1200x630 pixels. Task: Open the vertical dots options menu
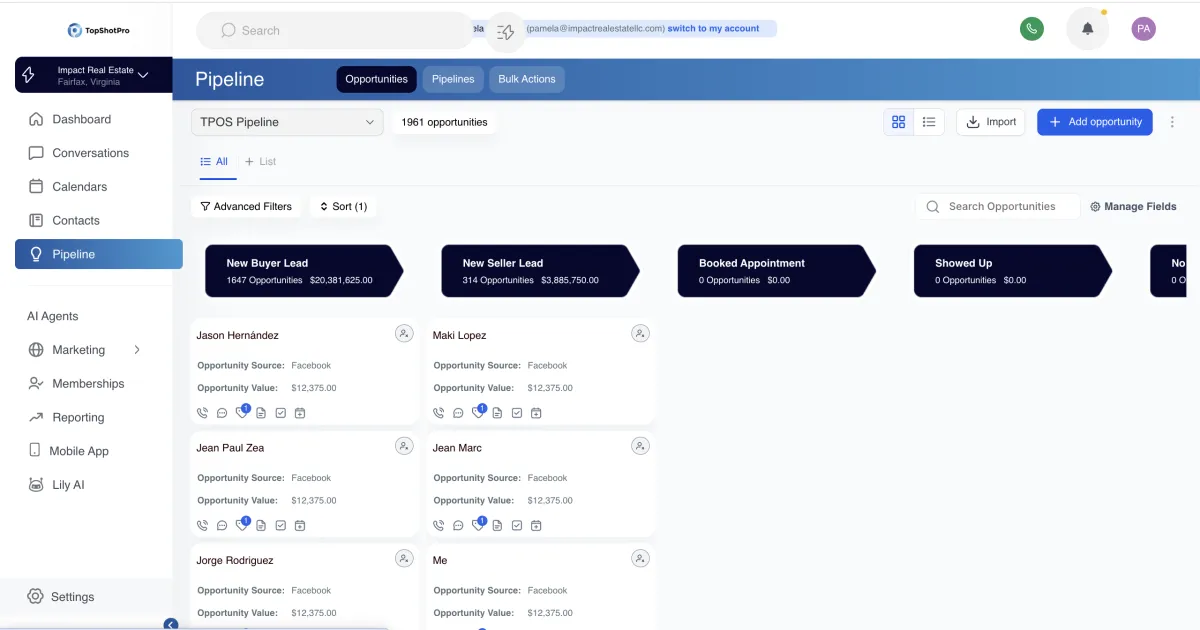coord(1172,122)
